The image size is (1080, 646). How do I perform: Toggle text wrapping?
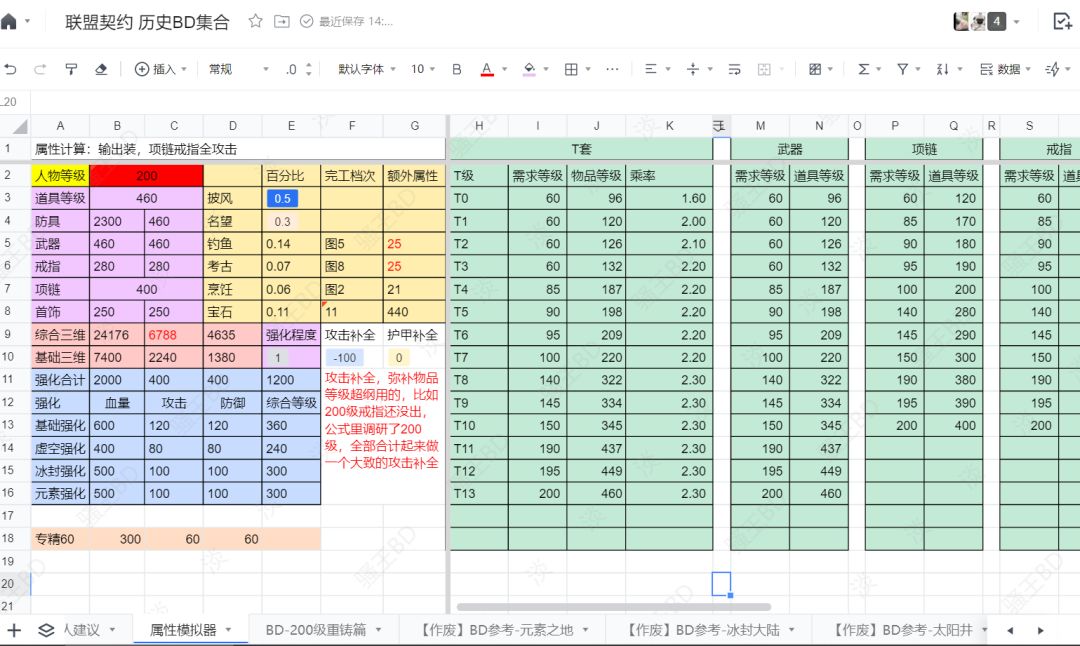click(734, 69)
